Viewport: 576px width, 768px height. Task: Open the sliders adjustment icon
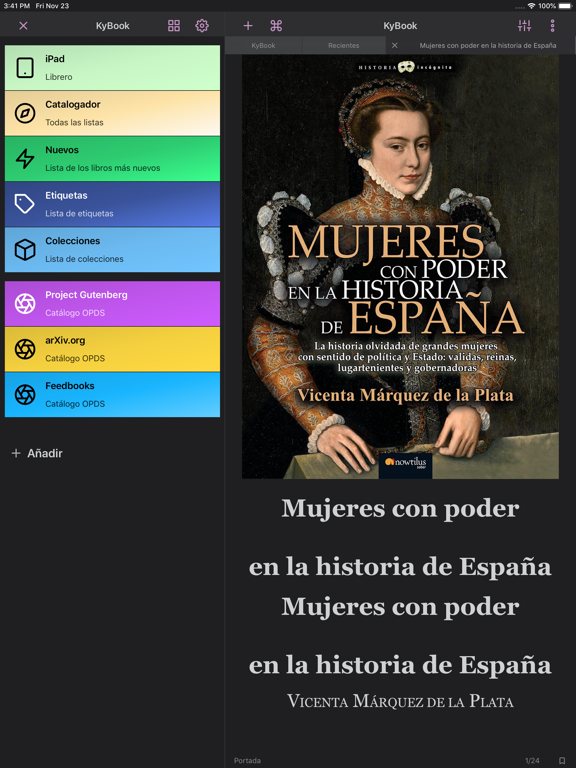(x=524, y=25)
